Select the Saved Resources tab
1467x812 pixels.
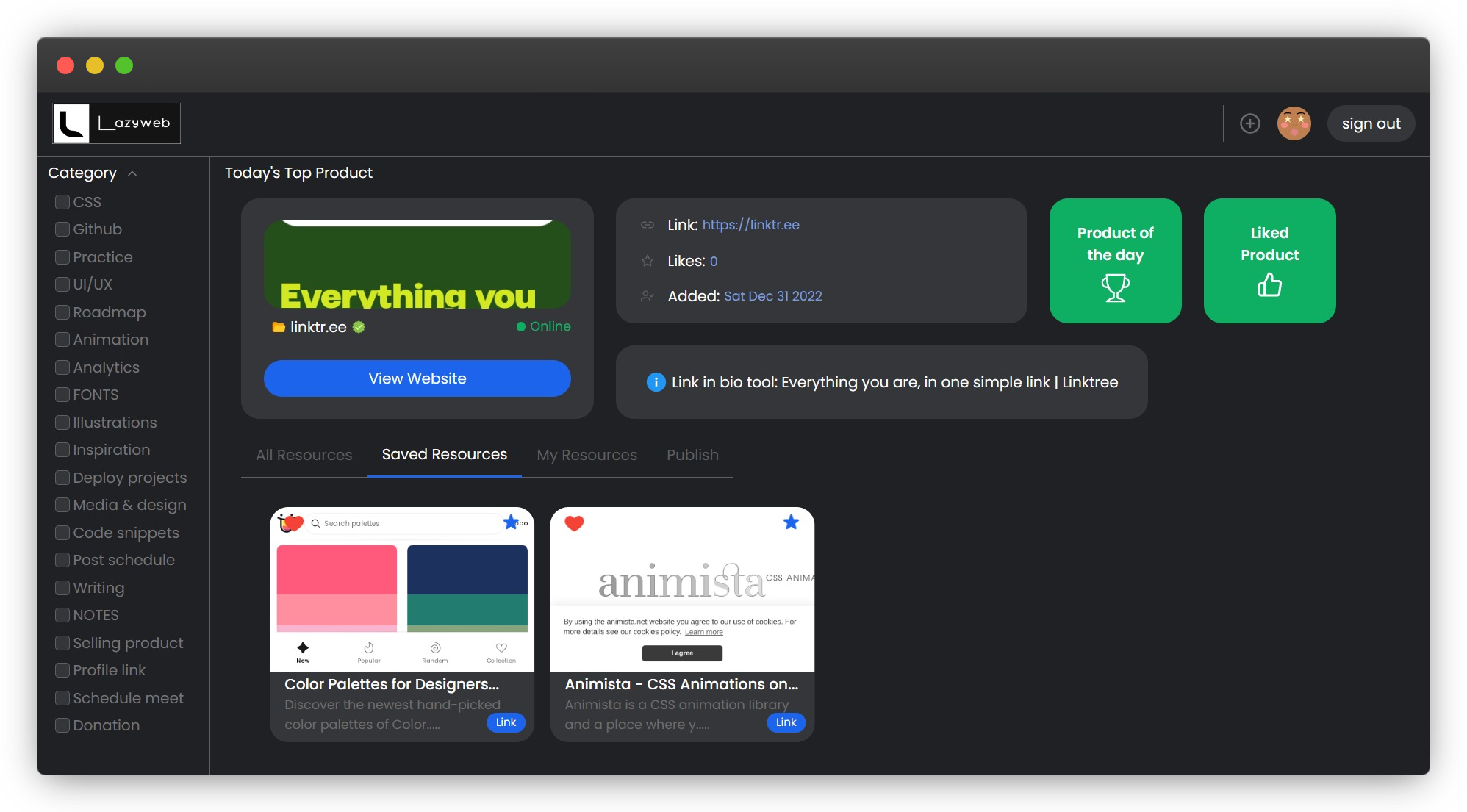click(445, 455)
